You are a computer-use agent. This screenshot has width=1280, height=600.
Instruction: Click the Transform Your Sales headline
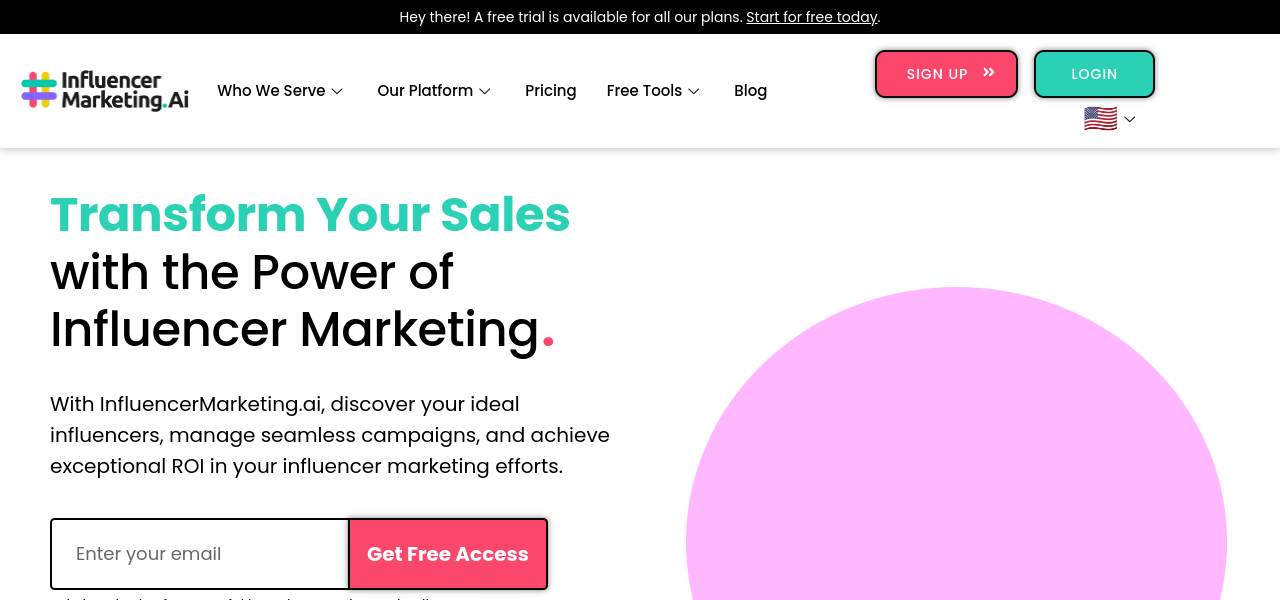point(310,214)
